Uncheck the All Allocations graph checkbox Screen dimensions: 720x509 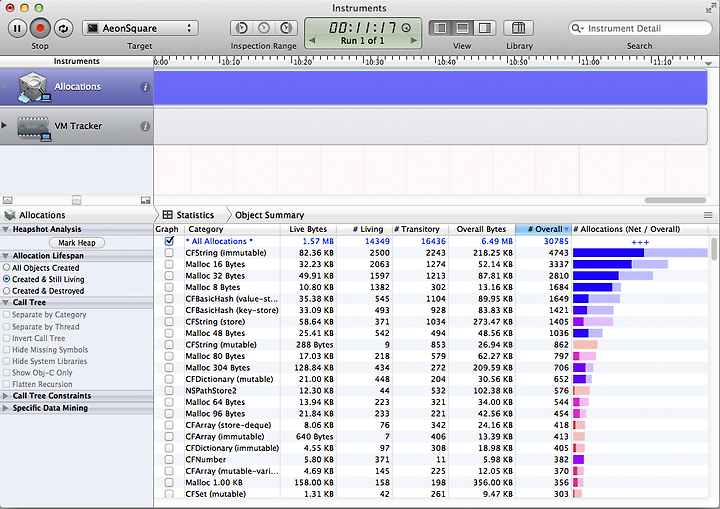point(169,241)
